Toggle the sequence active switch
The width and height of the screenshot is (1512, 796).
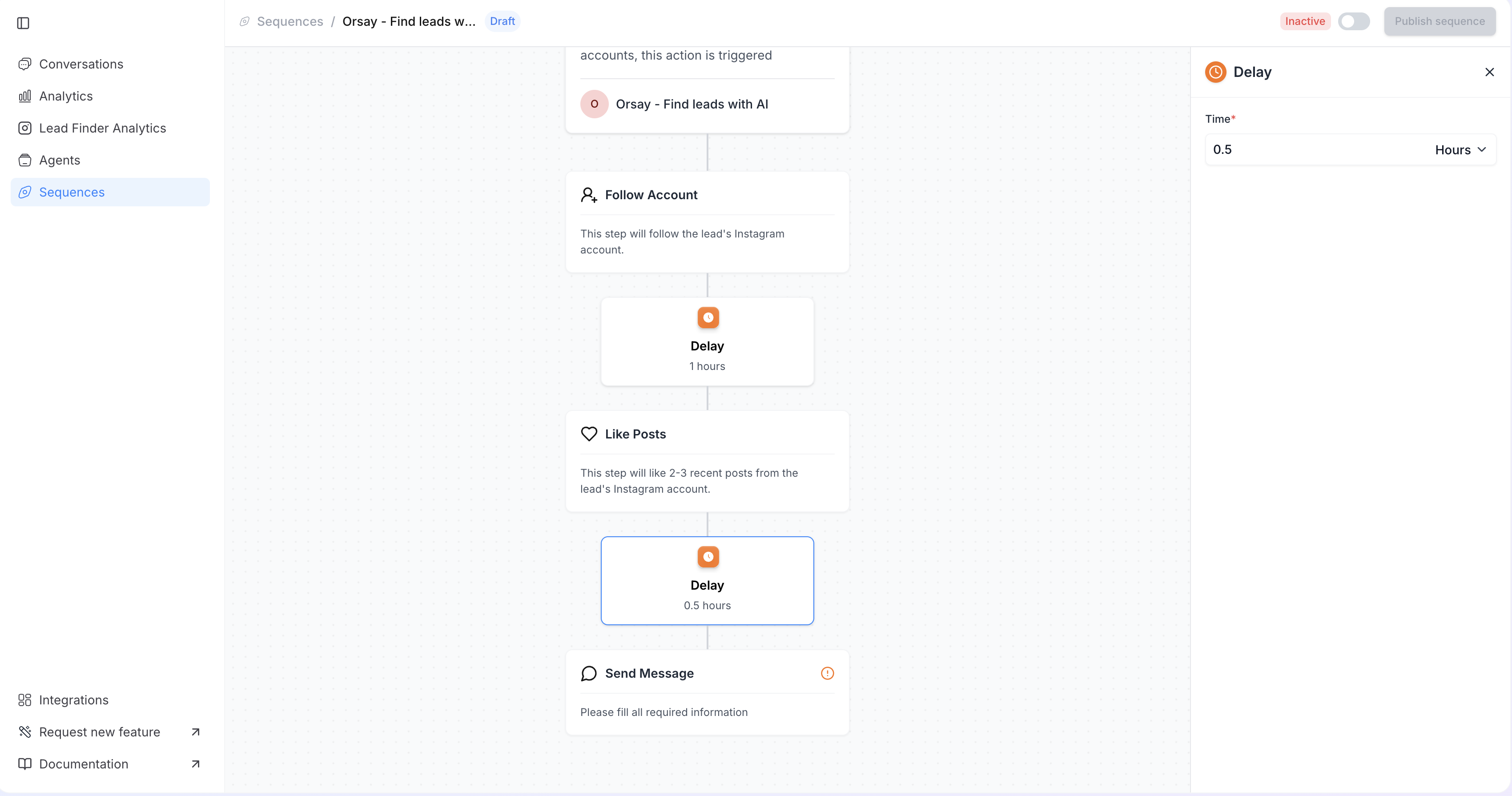tap(1354, 21)
